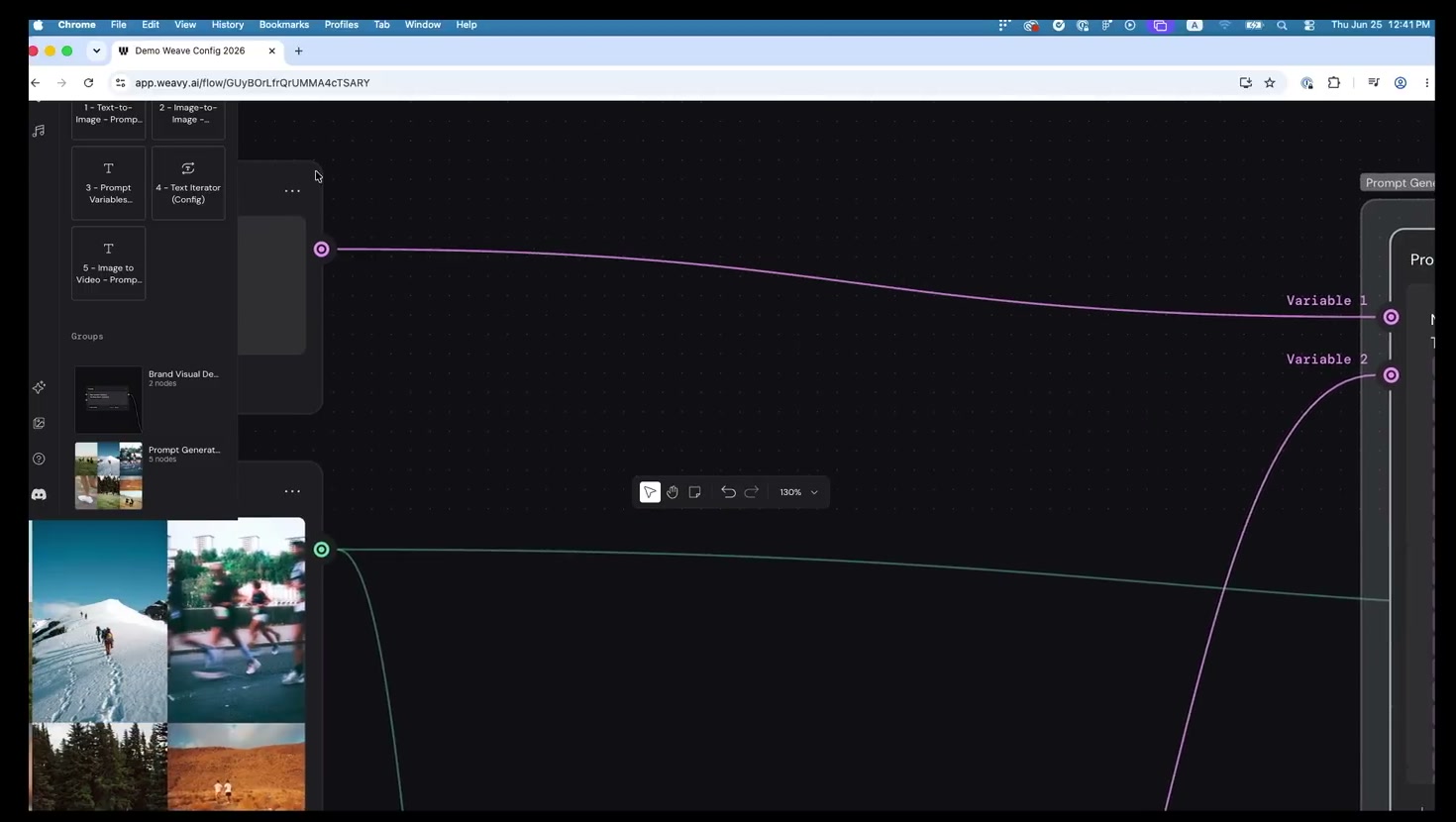Open the image gallery sidebar icon
The height and width of the screenshot is (822, 1456).
[x=39, y=423]
